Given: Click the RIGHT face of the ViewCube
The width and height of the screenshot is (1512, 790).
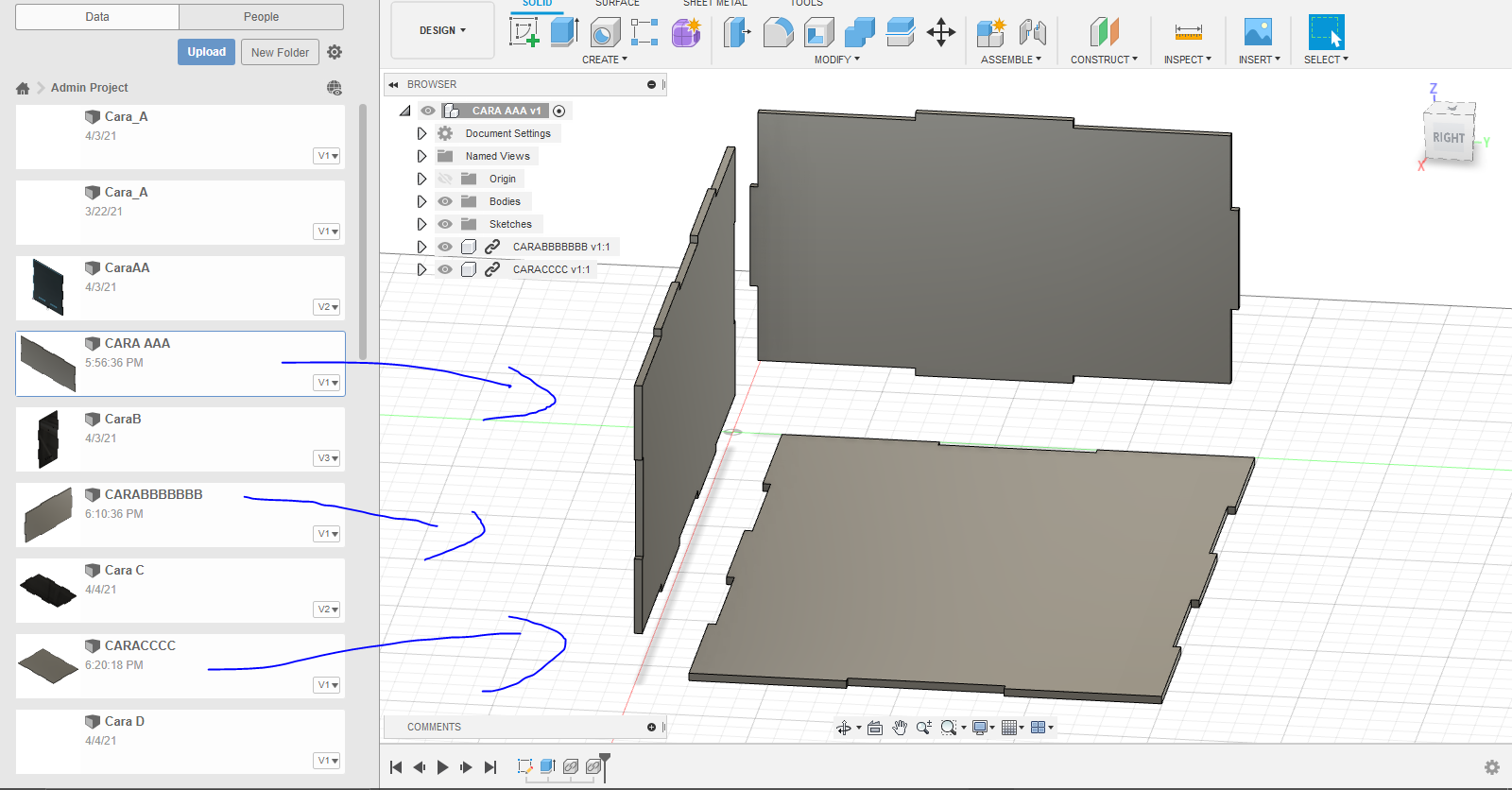Looking at the screenshot, I should click(1449, 137).
